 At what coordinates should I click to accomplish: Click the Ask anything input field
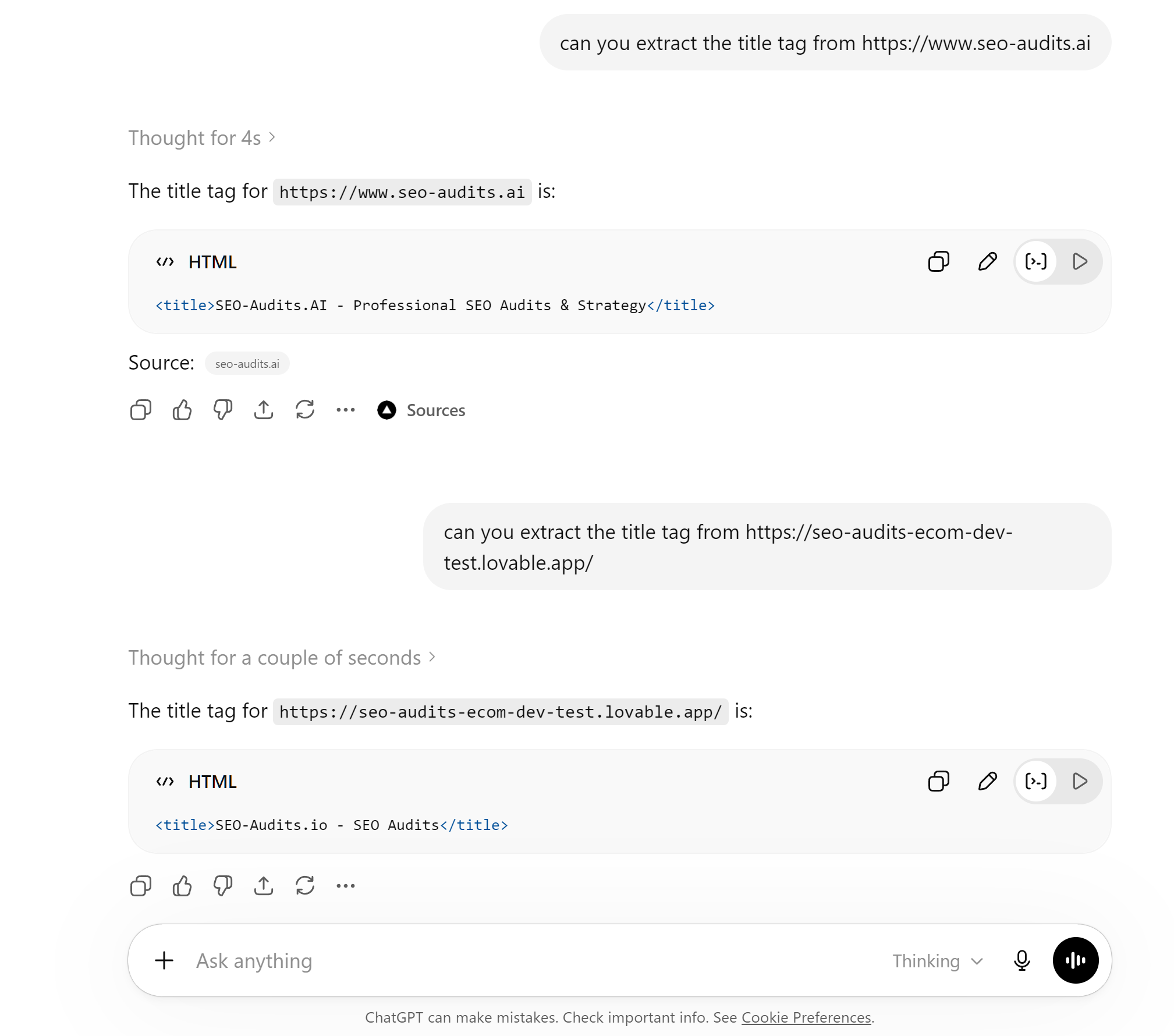click(x=524, y=961)
